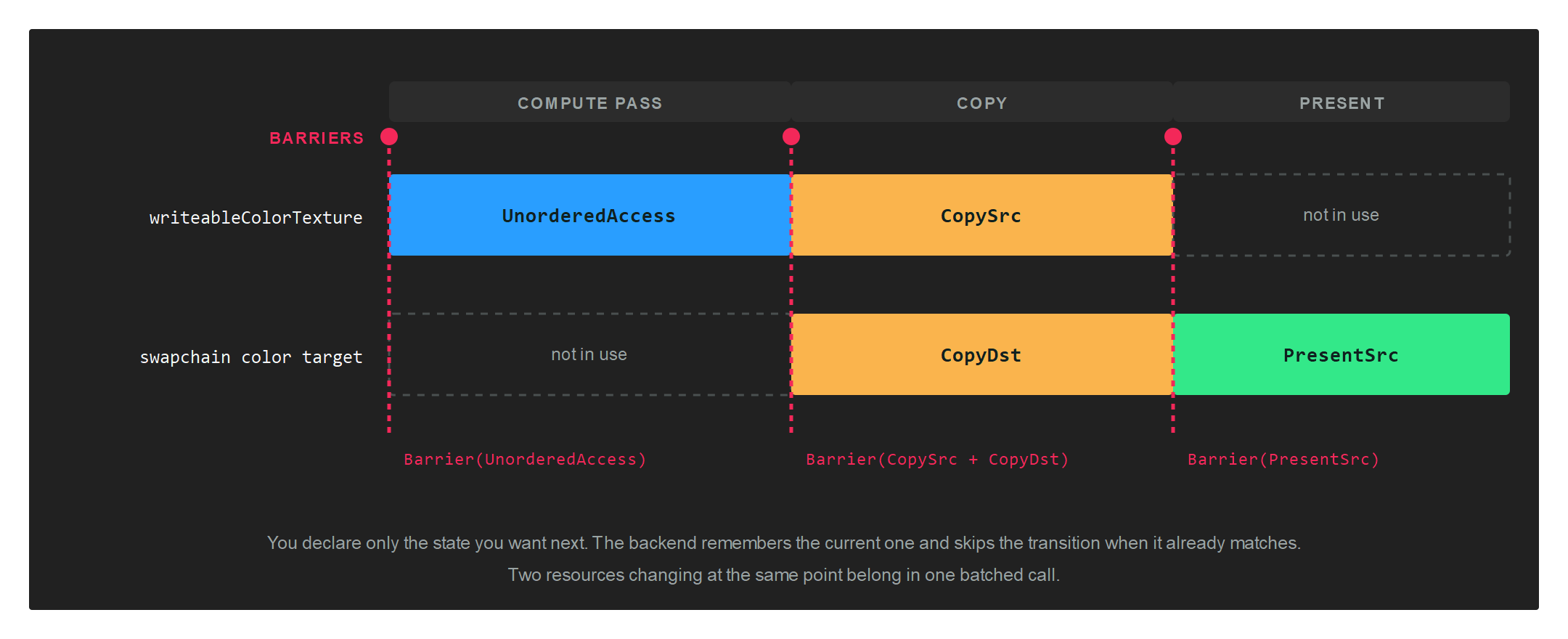
Task: Click the writeableColorTexture row label
Action: coord(256,218)
